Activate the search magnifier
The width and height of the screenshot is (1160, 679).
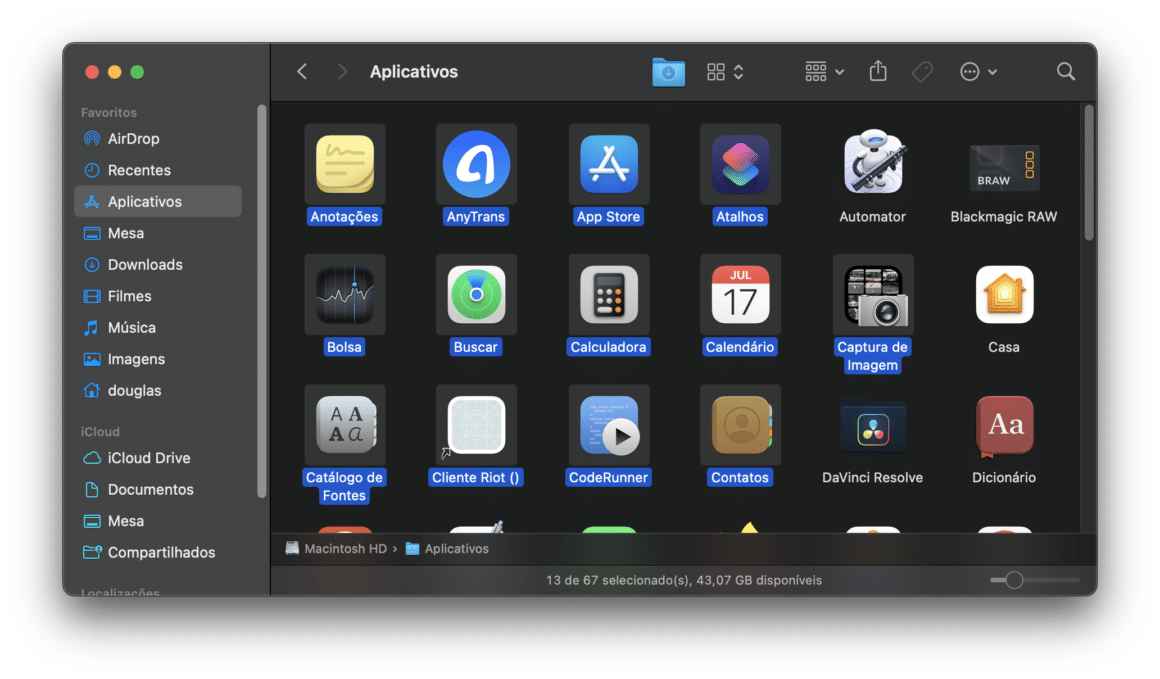coord(1065,71)
